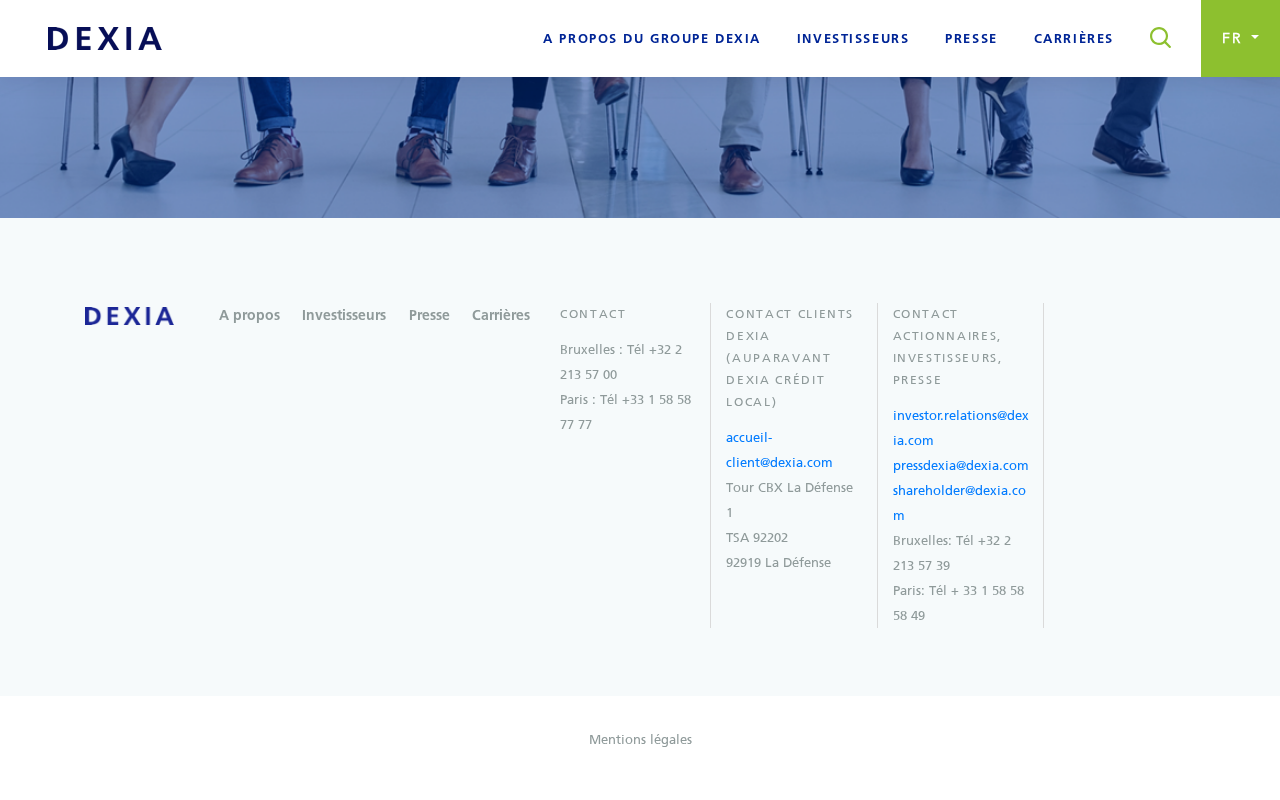The width and height of the screenshot is (1280, 800).
Task: Open the Investisseurs menu in the header
Action: (853, 39)
